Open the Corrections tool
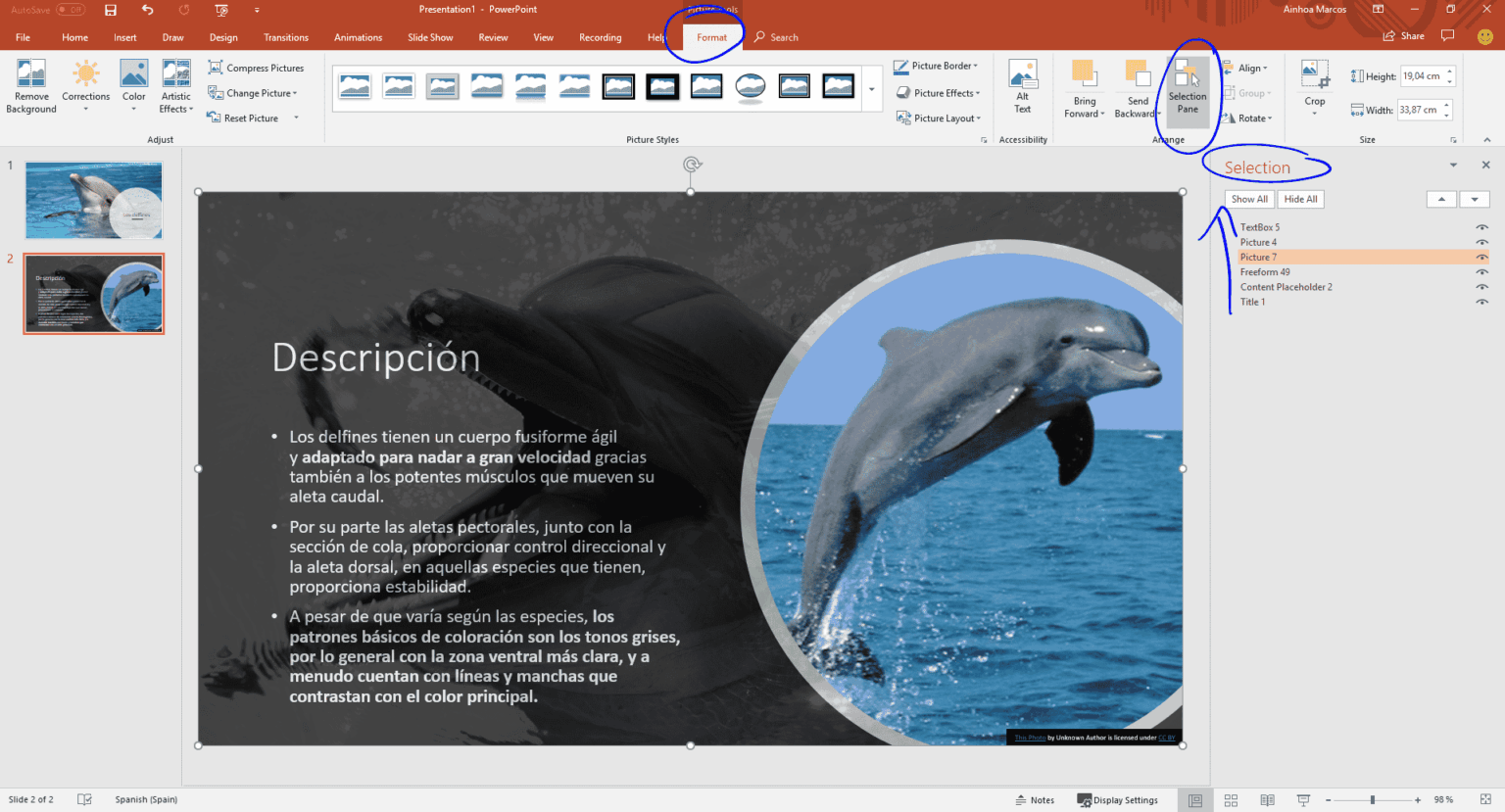This screenshot has width=1505, height=812. point(85,74)
